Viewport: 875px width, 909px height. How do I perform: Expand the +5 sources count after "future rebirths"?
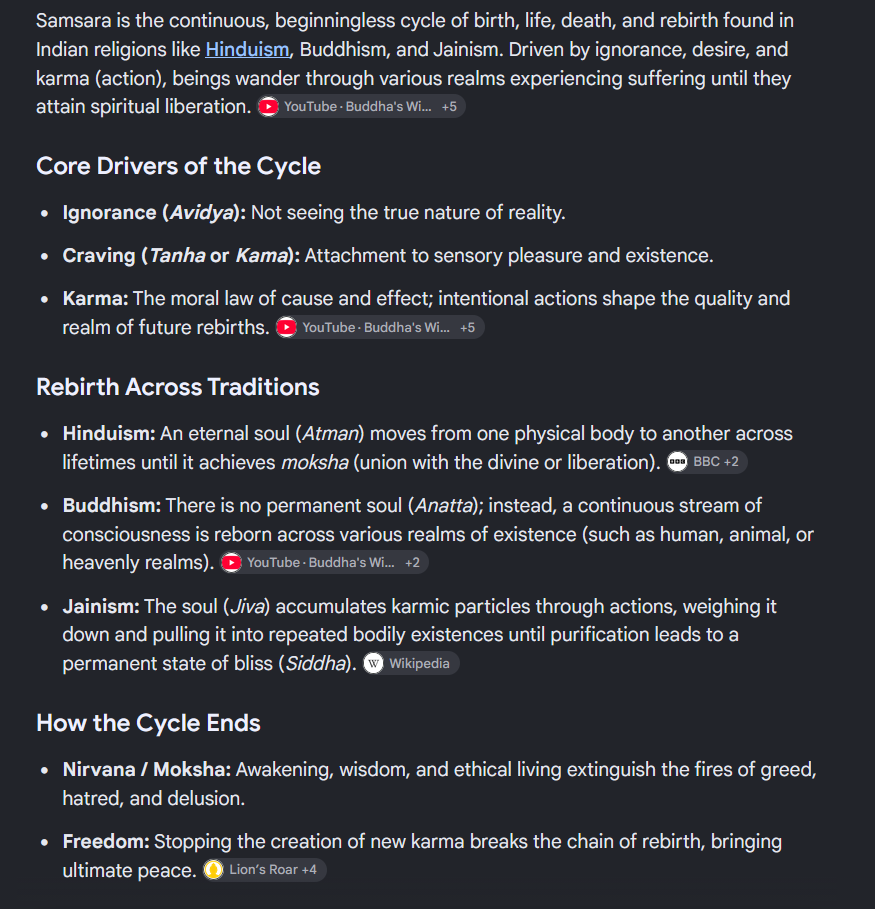(x=467, y=328)
